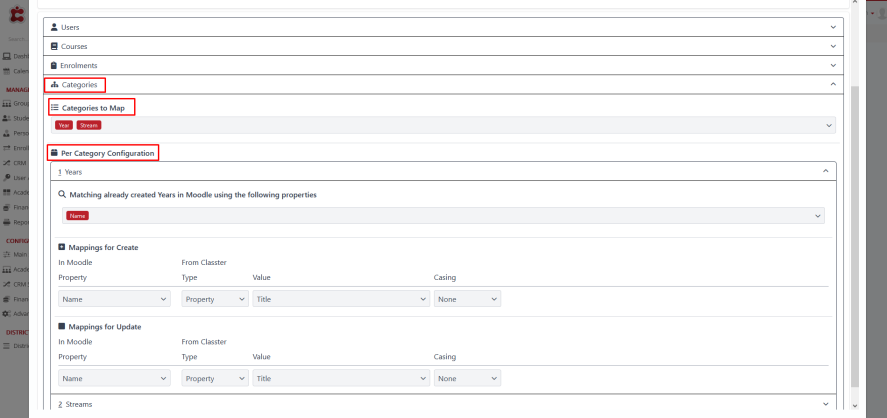Click the Users person icon

tap(55, 27)
